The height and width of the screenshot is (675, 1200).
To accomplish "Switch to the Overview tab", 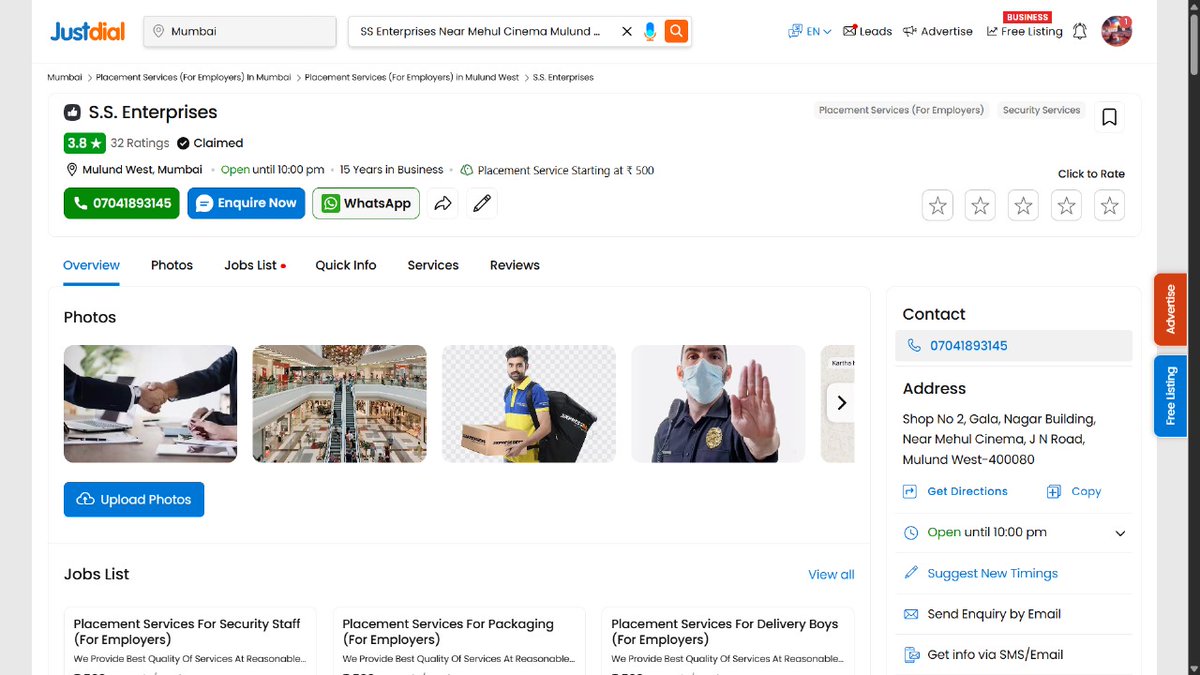I will [x=91, y=265].
